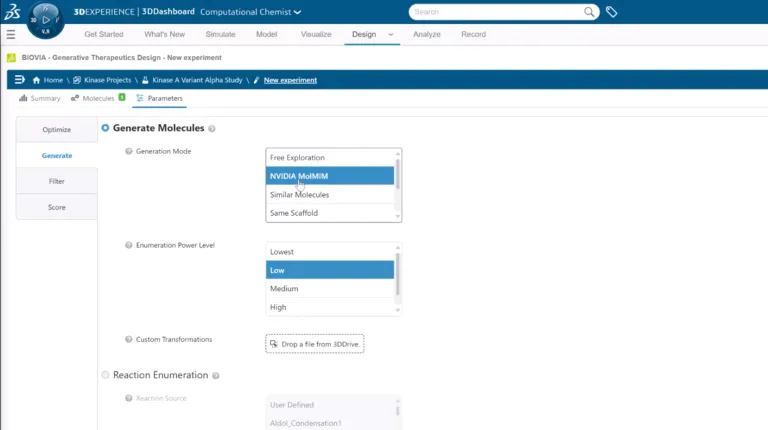Click the BIOVIA app icon
The height and width of the screenshot is (430, 768).
point(11,58)
